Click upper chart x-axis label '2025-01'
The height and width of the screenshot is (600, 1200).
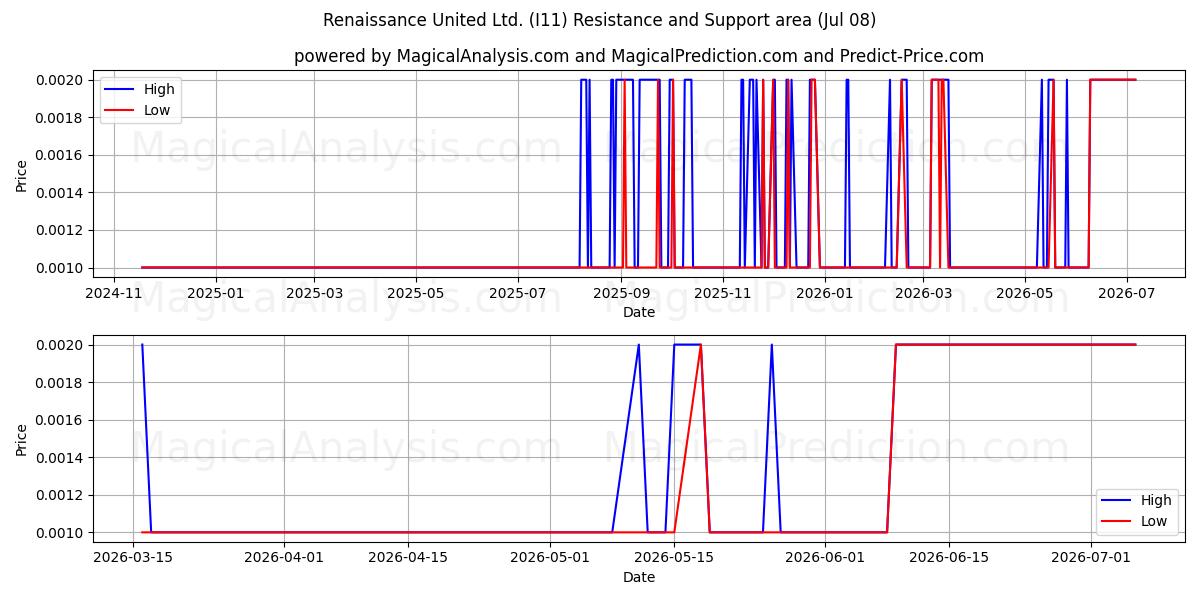pyautogui.click(x=215, y=294)
